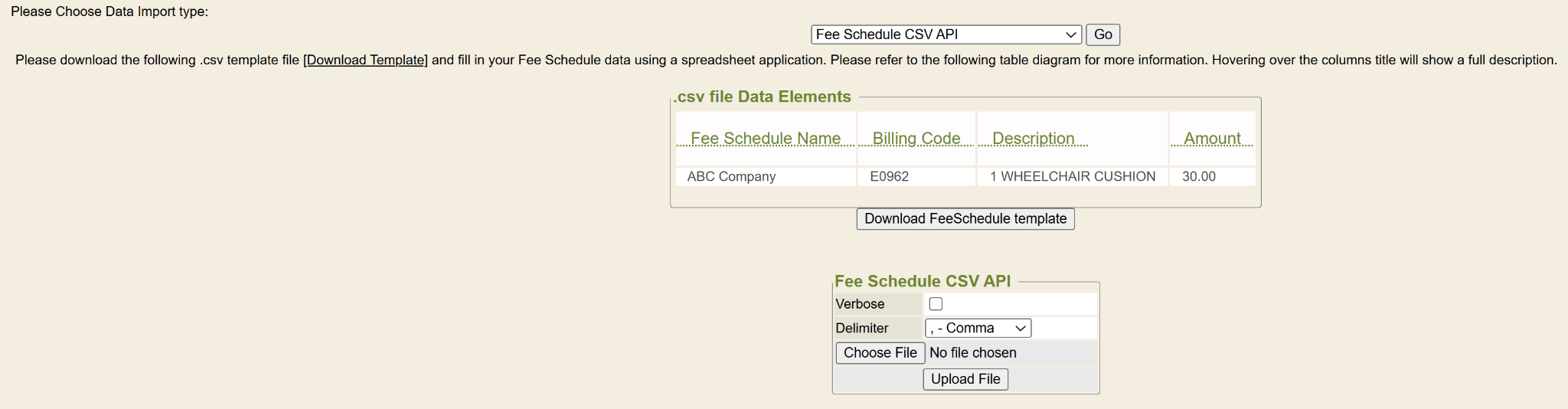Image resolution: width=1568 pixels, height=409 pixels.
Task: Open the Download Template link
Action: tap(365, 60)
